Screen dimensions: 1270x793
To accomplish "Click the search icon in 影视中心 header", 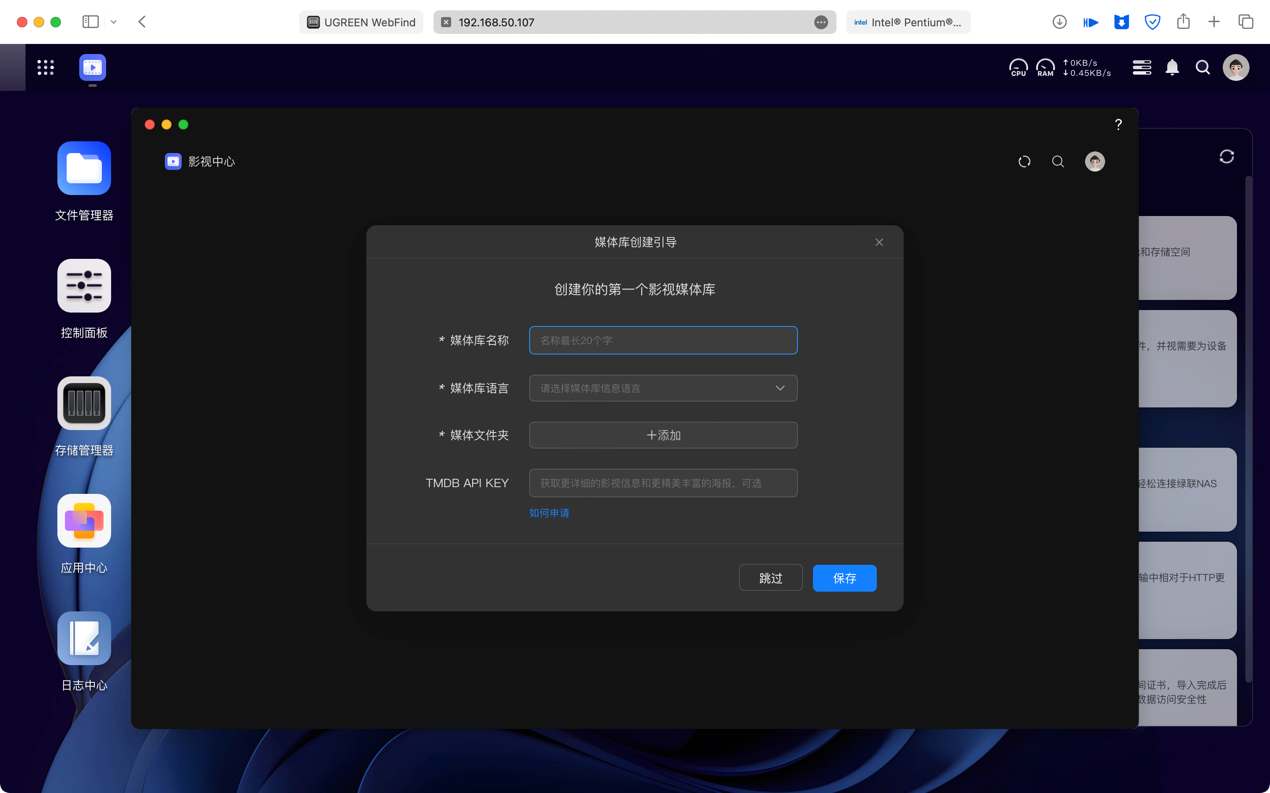I will pyautogui.click(x=1058, y=161).
